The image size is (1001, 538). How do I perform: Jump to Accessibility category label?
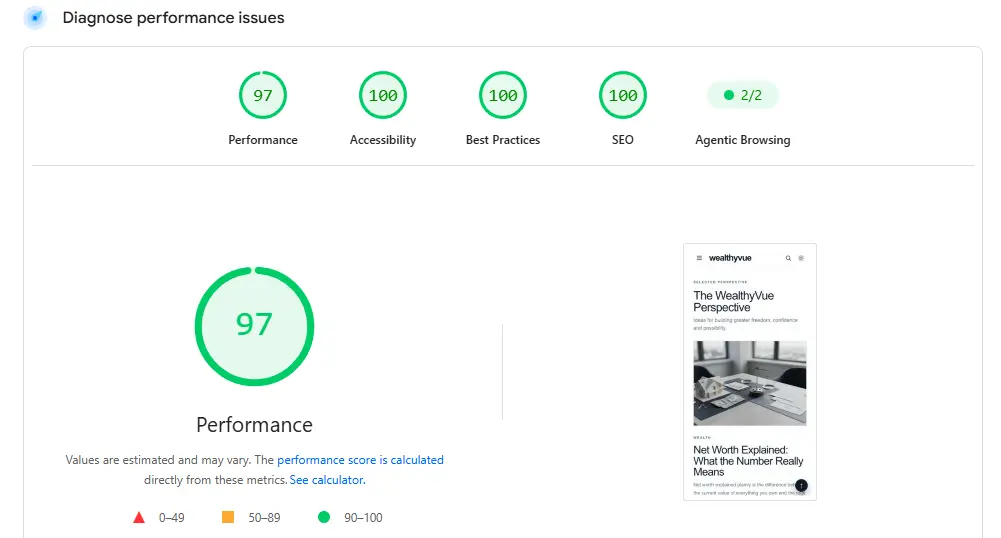(x=382, y=140)
